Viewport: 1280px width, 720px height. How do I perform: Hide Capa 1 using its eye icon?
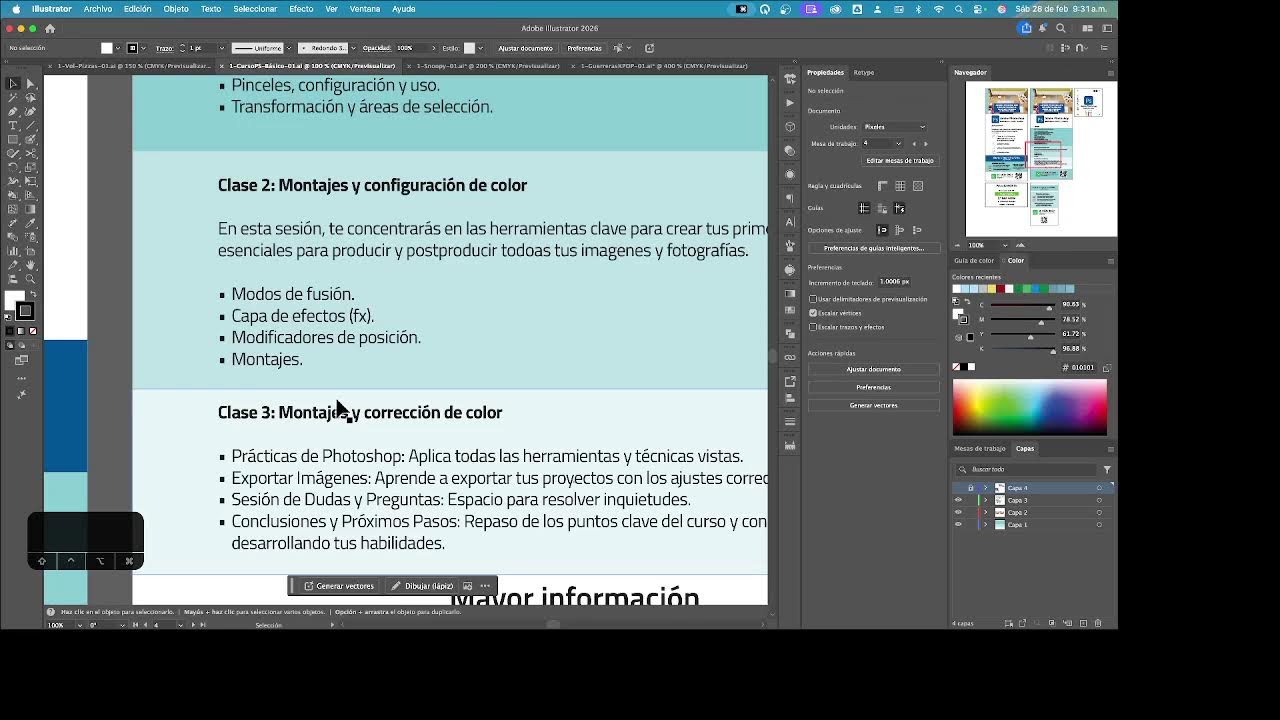tap(958, 524)
